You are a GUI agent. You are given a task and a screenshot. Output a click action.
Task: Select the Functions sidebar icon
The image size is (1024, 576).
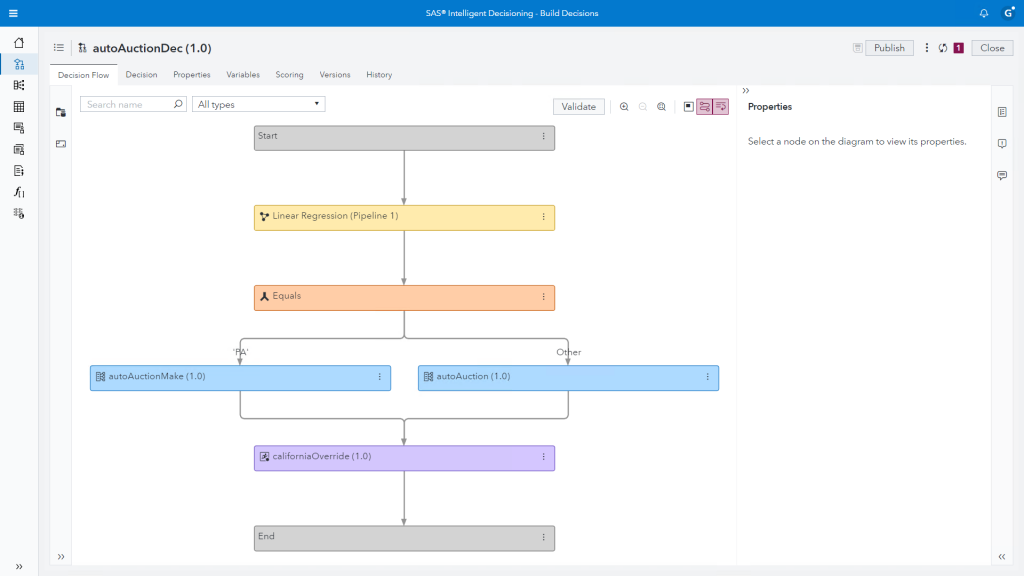point(18,190)
